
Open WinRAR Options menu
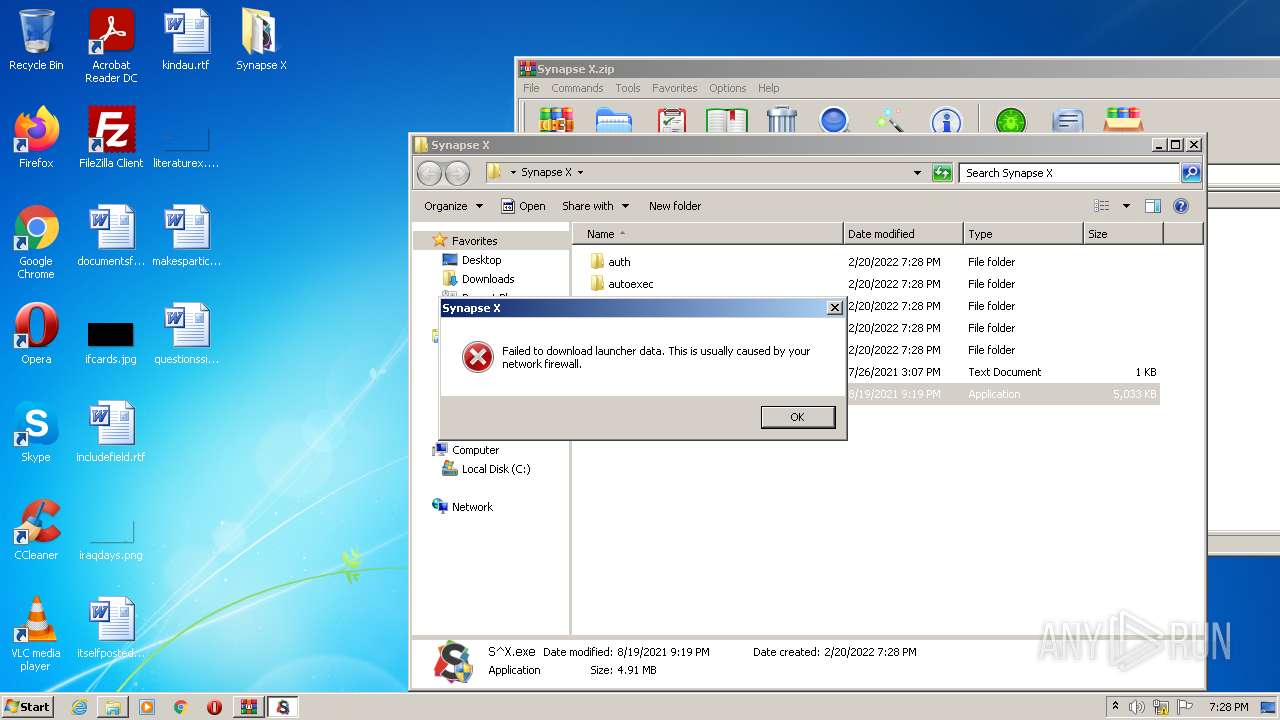(x=727, y=88)
